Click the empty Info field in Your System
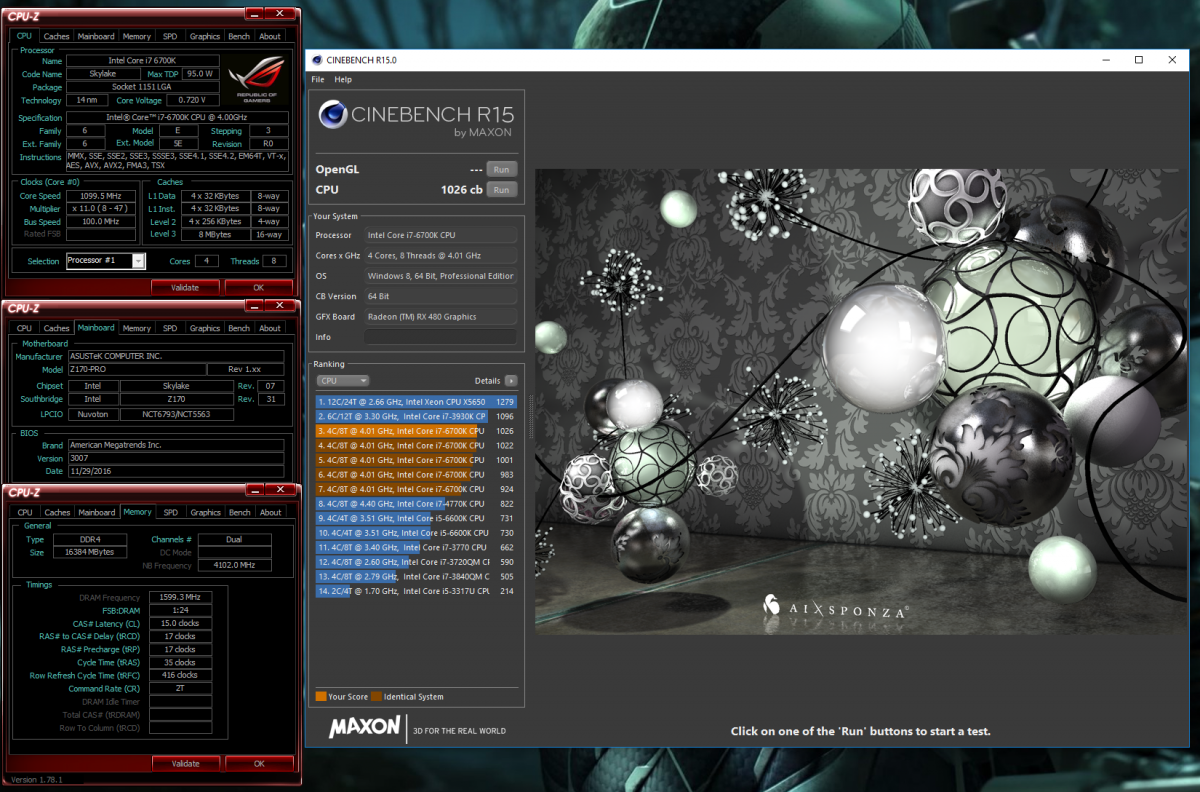The height and width of the screenshot is (792, 1200). click(x=440, y=337)
